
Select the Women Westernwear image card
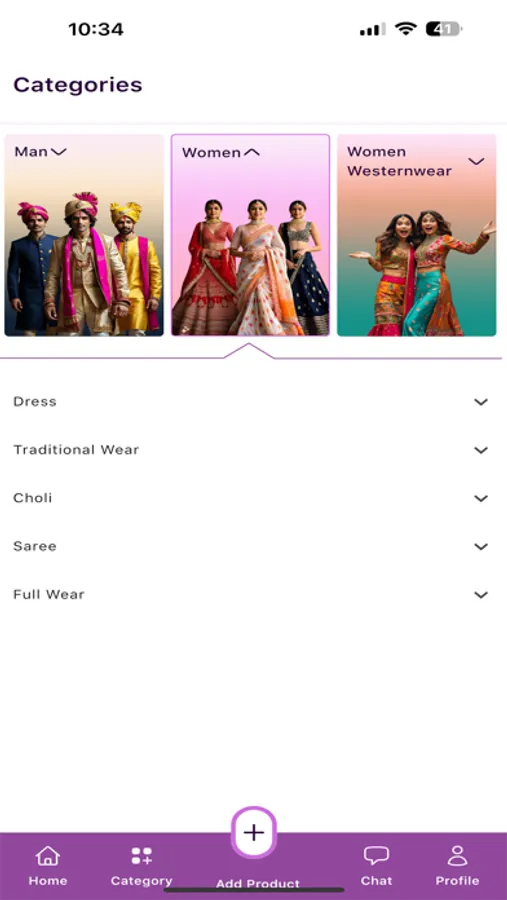(x=417, y=235)
